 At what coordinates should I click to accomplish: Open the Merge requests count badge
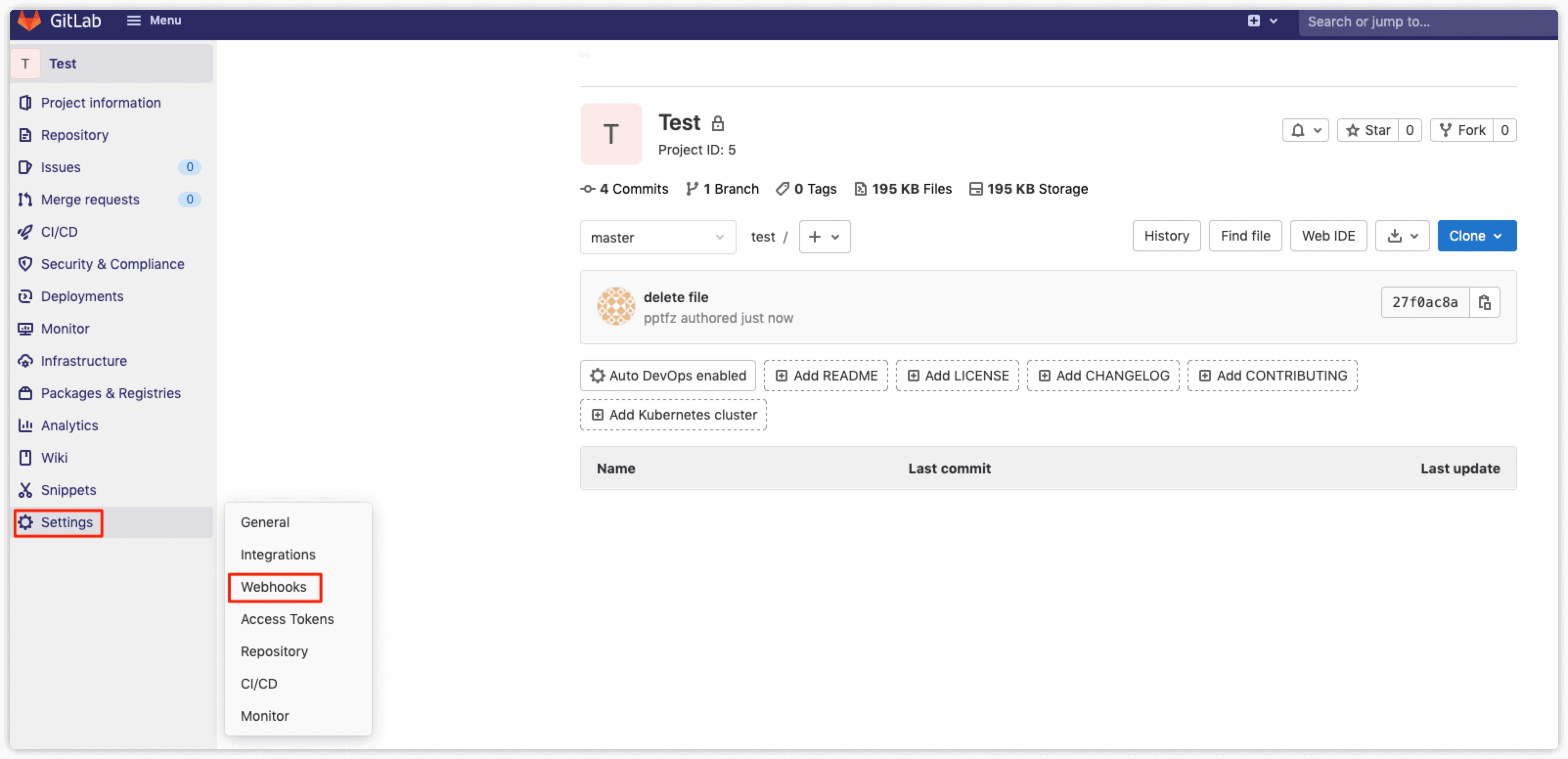[189, 199]
